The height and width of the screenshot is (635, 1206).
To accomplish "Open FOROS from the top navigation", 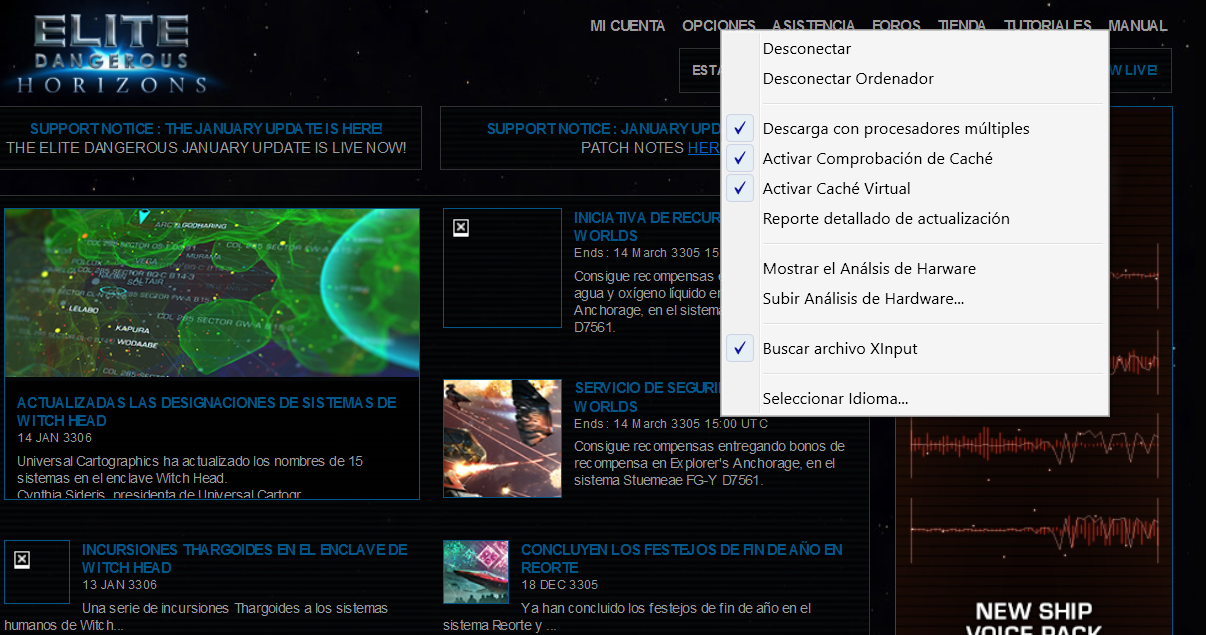I will [x=896, y=26].
